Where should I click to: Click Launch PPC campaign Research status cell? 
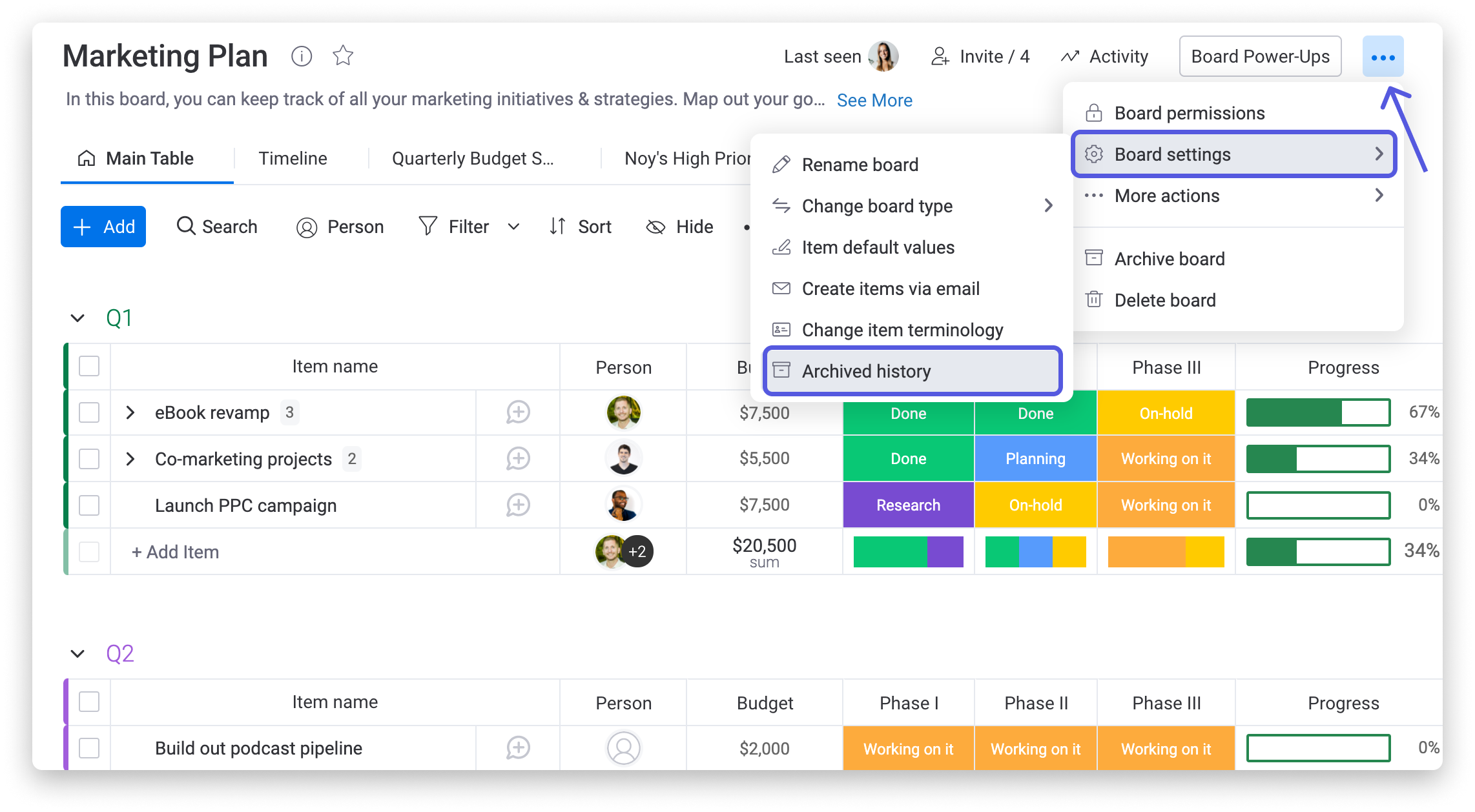coord(908,505)
